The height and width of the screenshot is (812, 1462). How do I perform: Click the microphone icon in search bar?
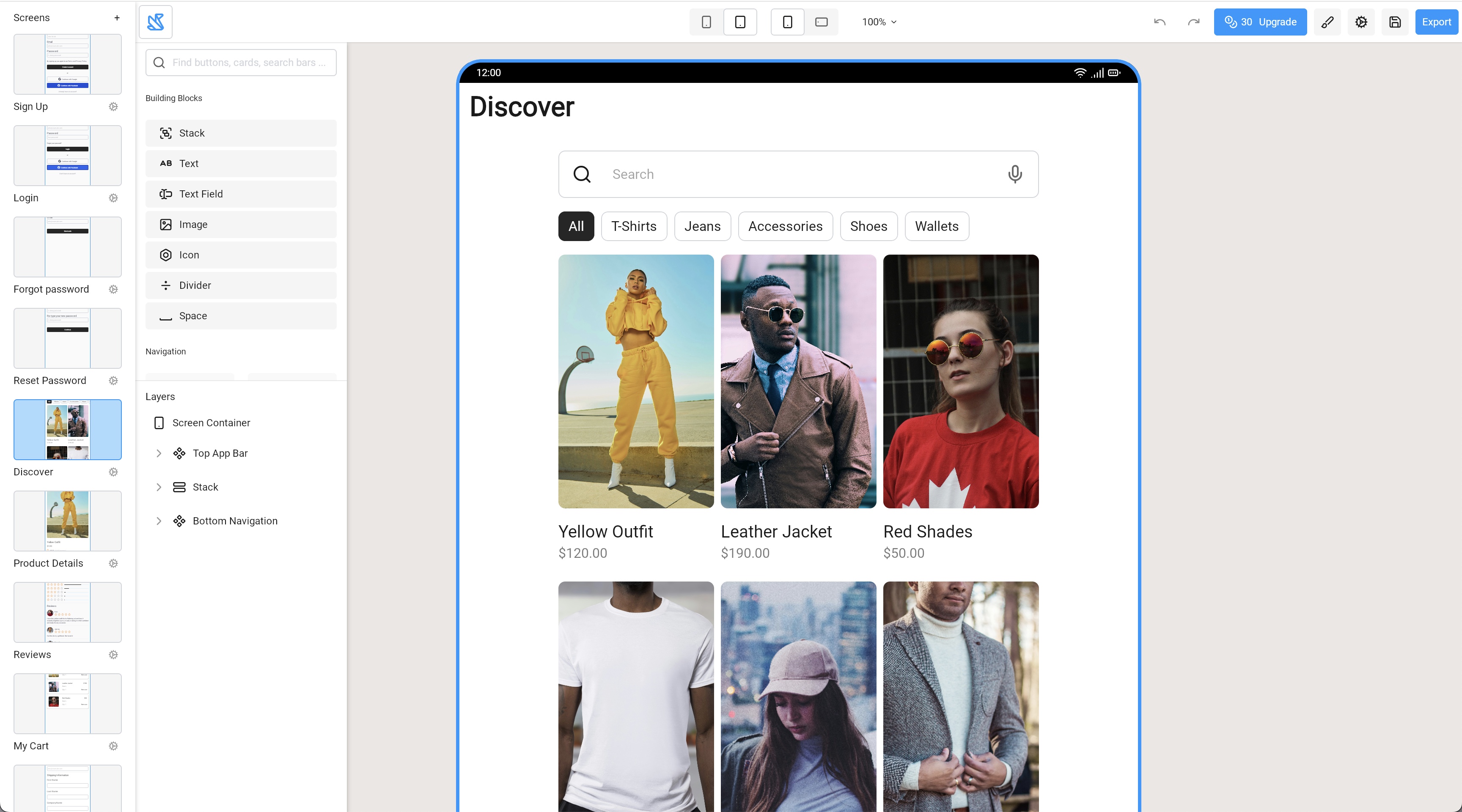click(1015, 174)
